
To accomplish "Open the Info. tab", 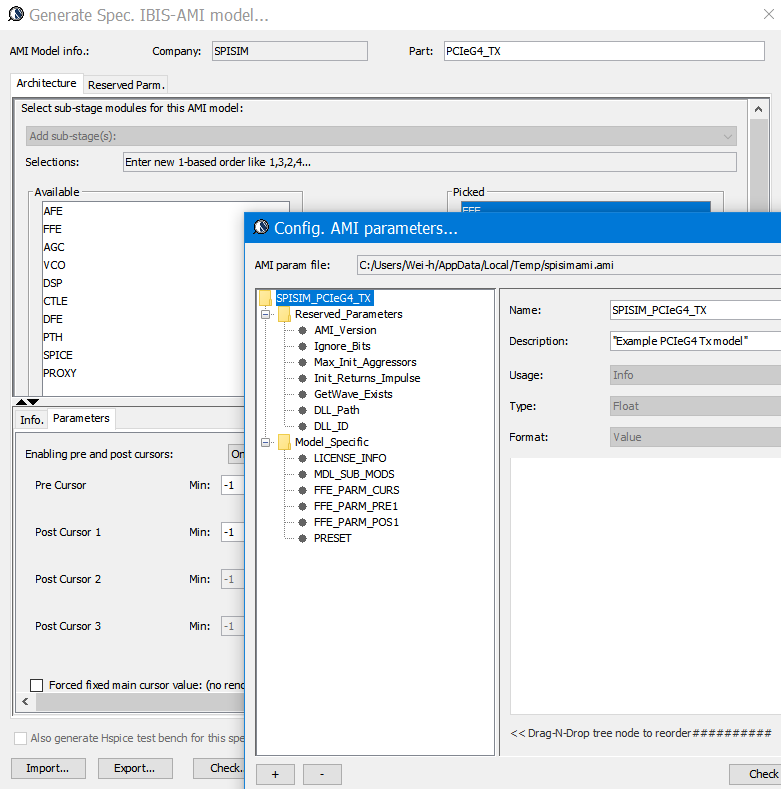I will click(x=32, y=419).
